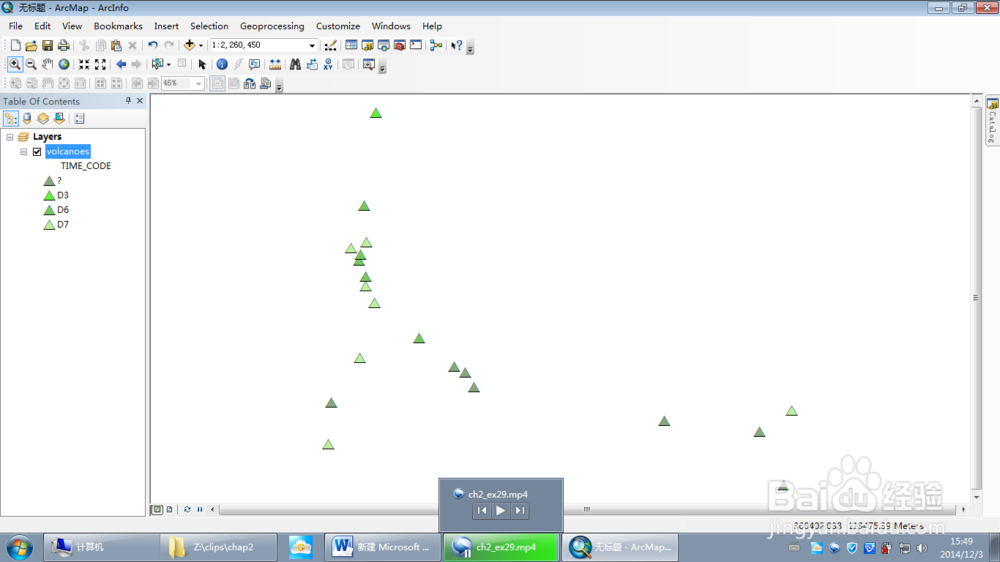Toggle Draft Mode on Layout toolbar
Viewport: 1000px width, 562px height.
[217, 84]
